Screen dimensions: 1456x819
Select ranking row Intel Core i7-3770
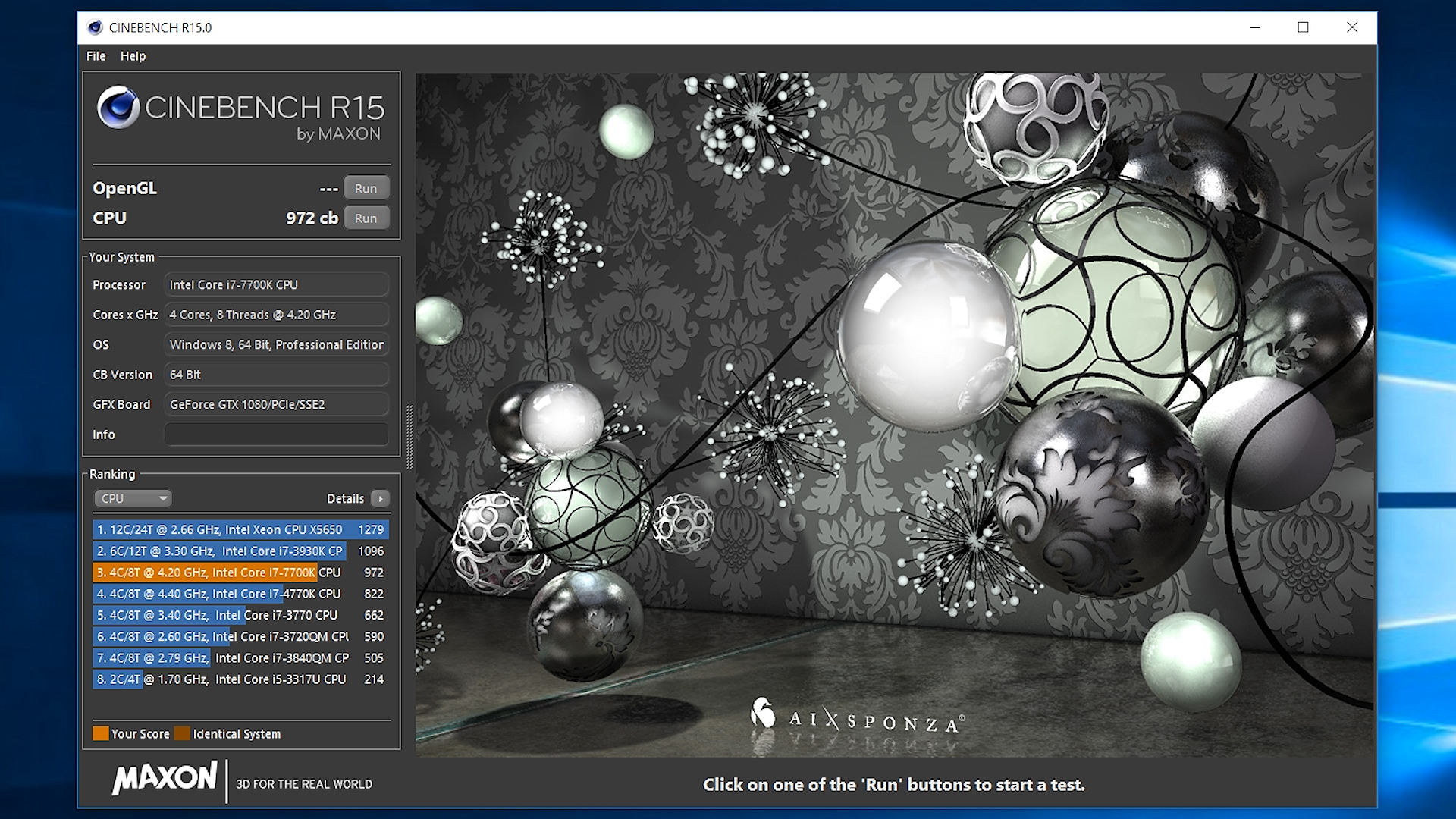(241, 615)
